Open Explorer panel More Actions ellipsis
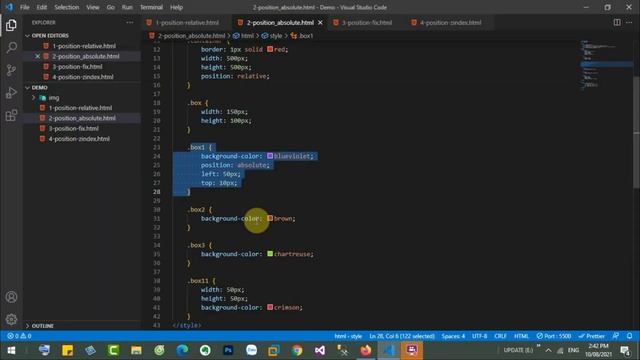This screenshot has height=360, width=640. coord(130,22)
